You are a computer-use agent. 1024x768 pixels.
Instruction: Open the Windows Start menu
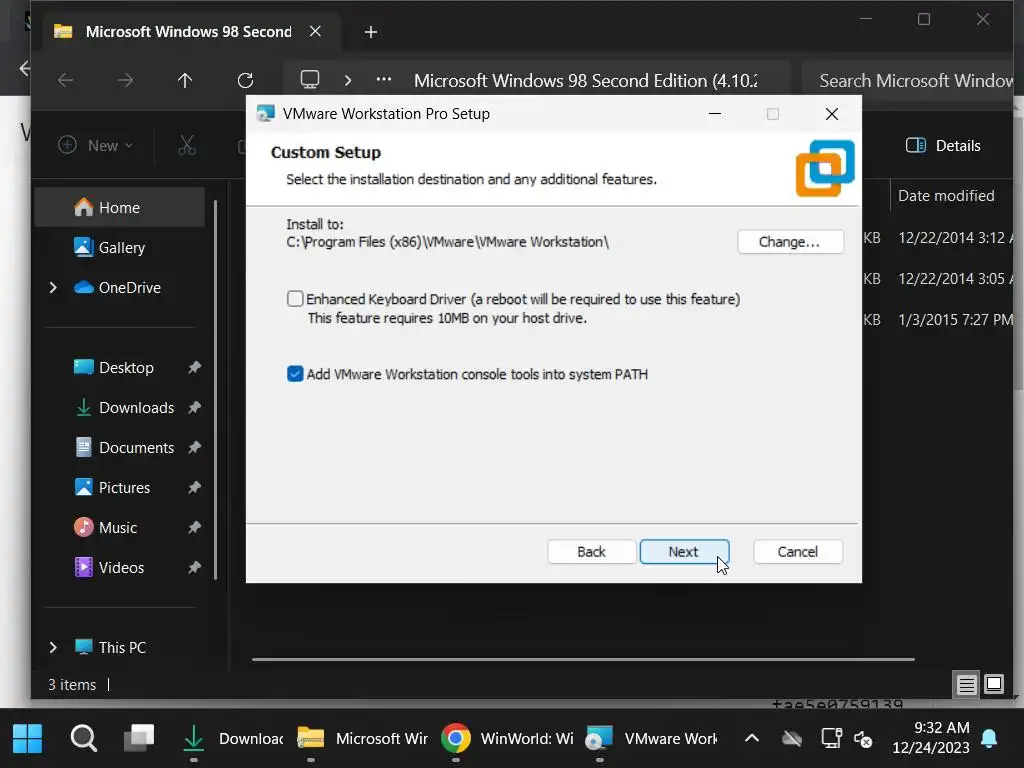(27, 739)
